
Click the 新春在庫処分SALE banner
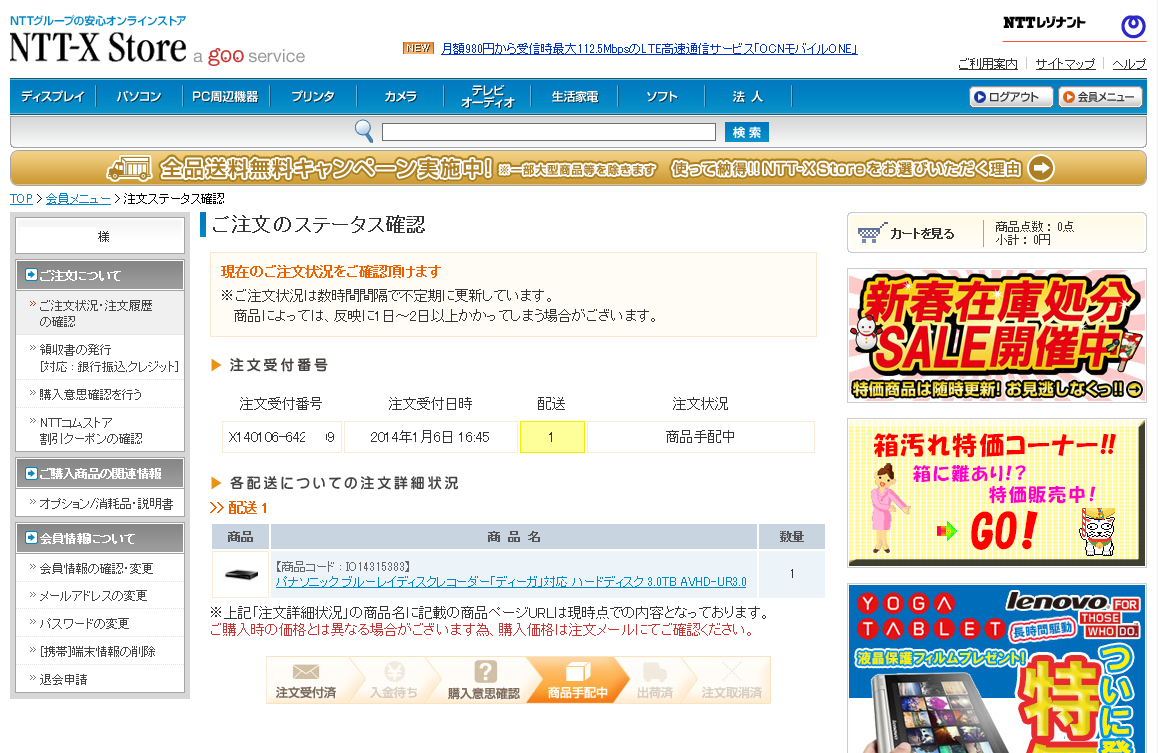pyautogui.click(x=996, y=335)
